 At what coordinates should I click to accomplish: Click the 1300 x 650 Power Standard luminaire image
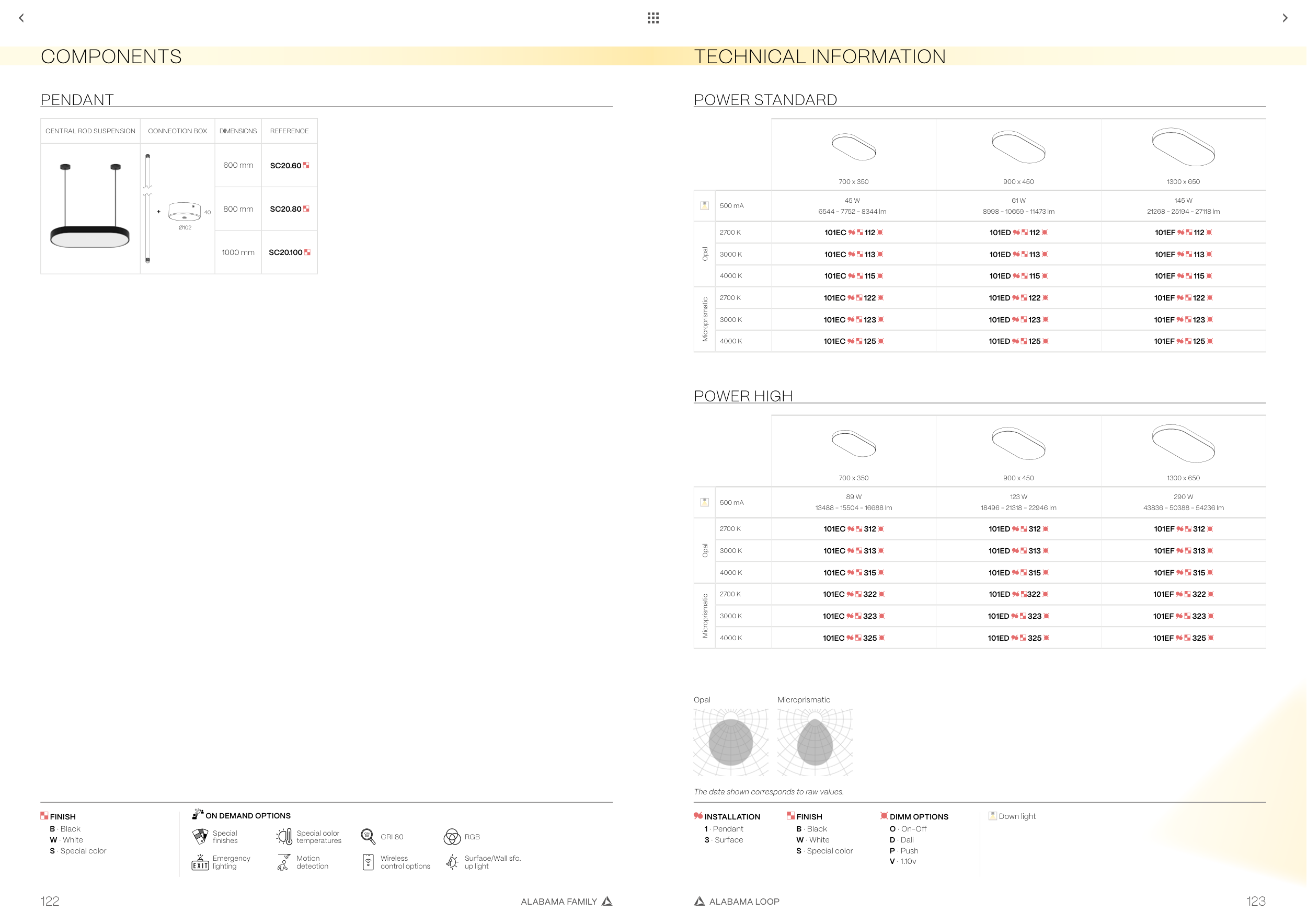[x=1183, y=147]
